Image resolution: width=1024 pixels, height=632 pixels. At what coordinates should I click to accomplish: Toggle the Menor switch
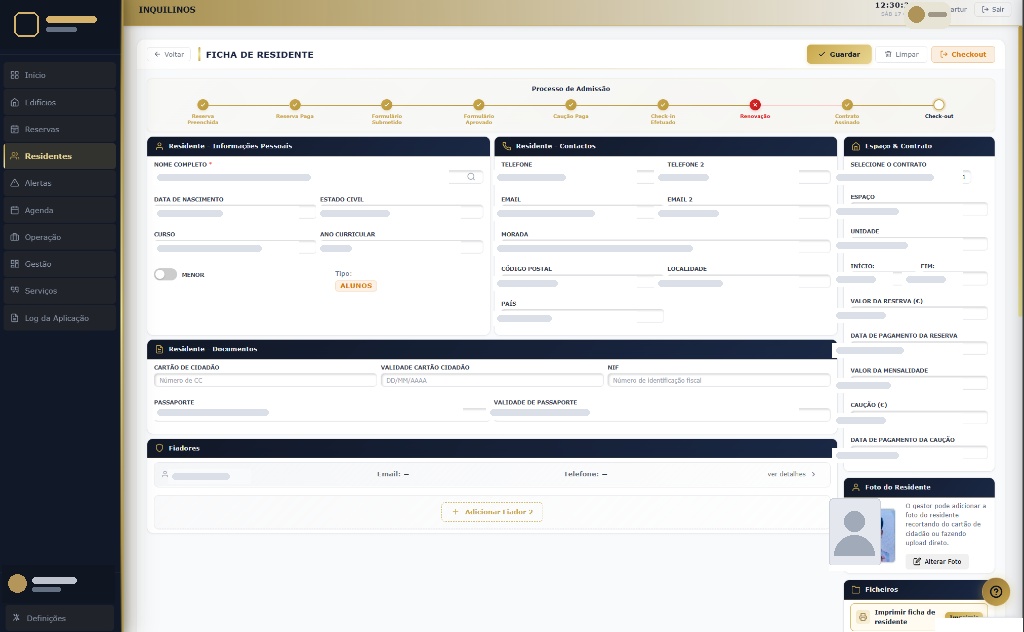[165, 274]
